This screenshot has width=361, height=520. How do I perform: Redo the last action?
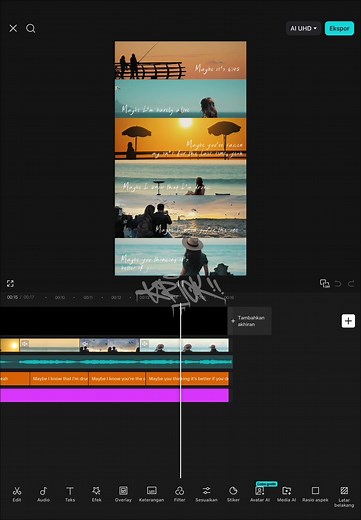[x=351, y=284]
